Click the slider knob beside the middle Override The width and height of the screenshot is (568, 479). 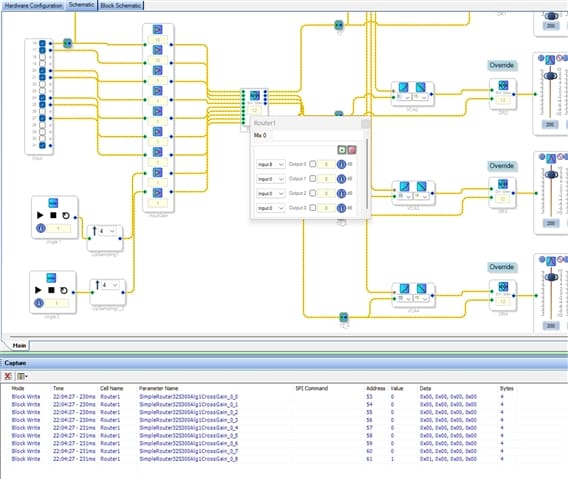coord(551,175)
